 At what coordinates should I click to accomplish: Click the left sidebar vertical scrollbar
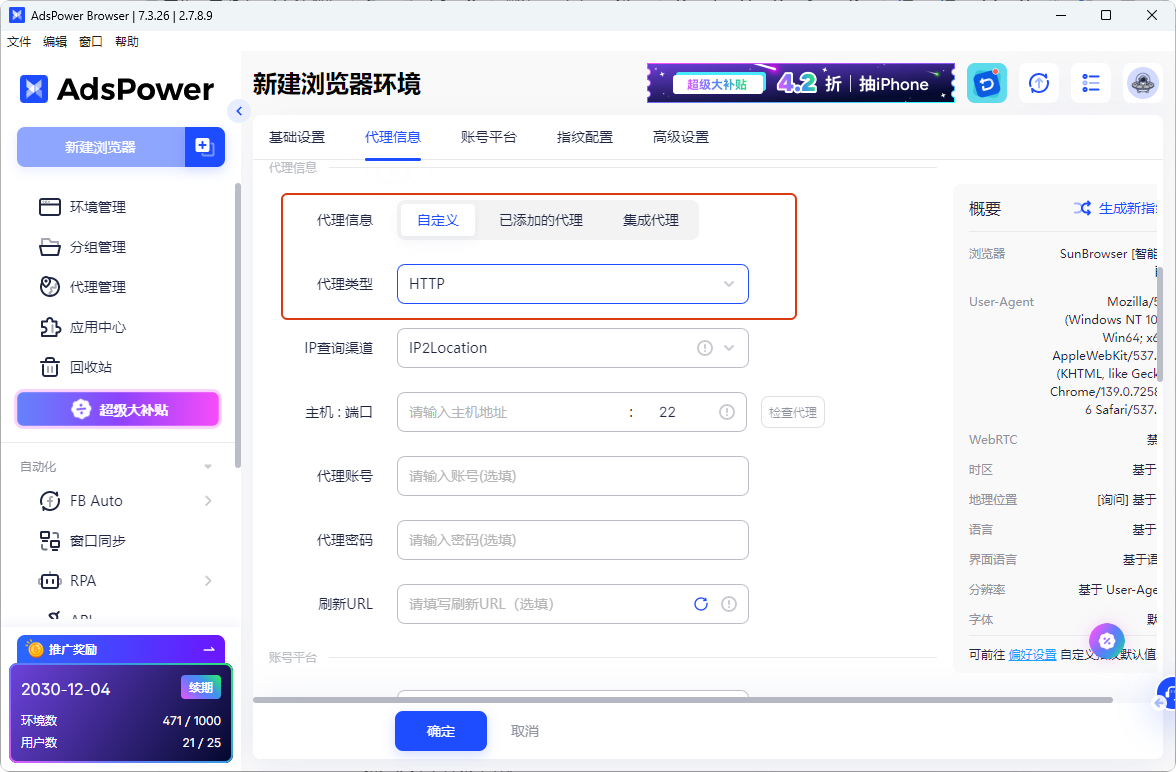[x=238, y=325]
